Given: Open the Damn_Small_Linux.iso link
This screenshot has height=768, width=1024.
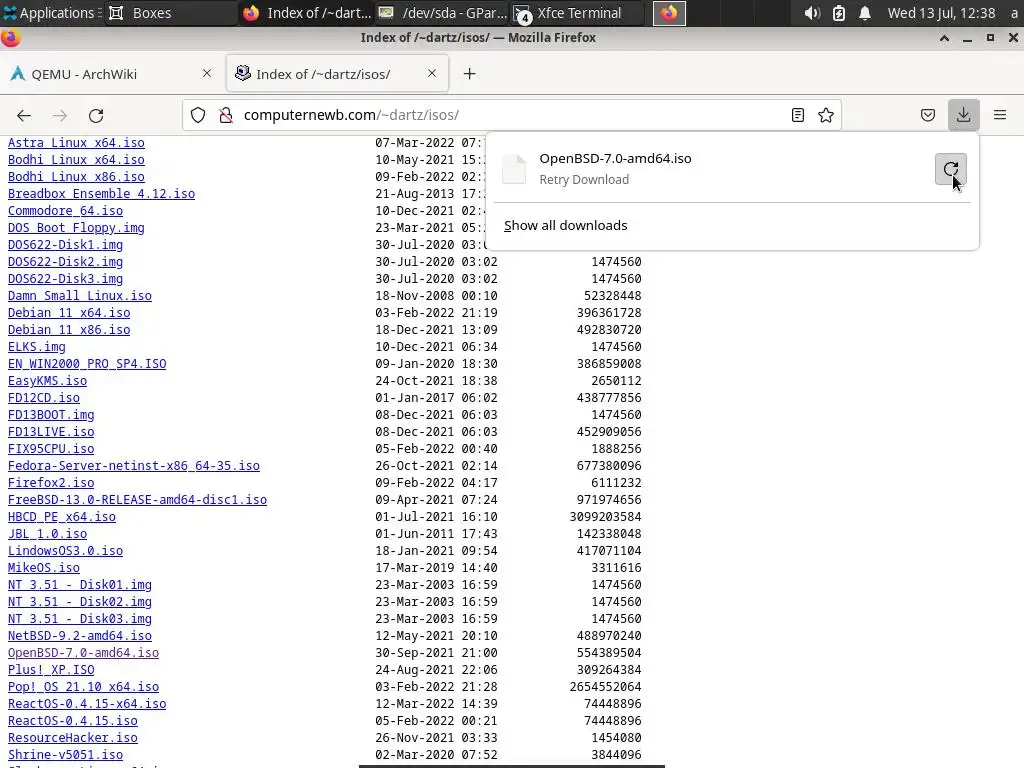Looking at the screenshot, I should tap(80, 296).
